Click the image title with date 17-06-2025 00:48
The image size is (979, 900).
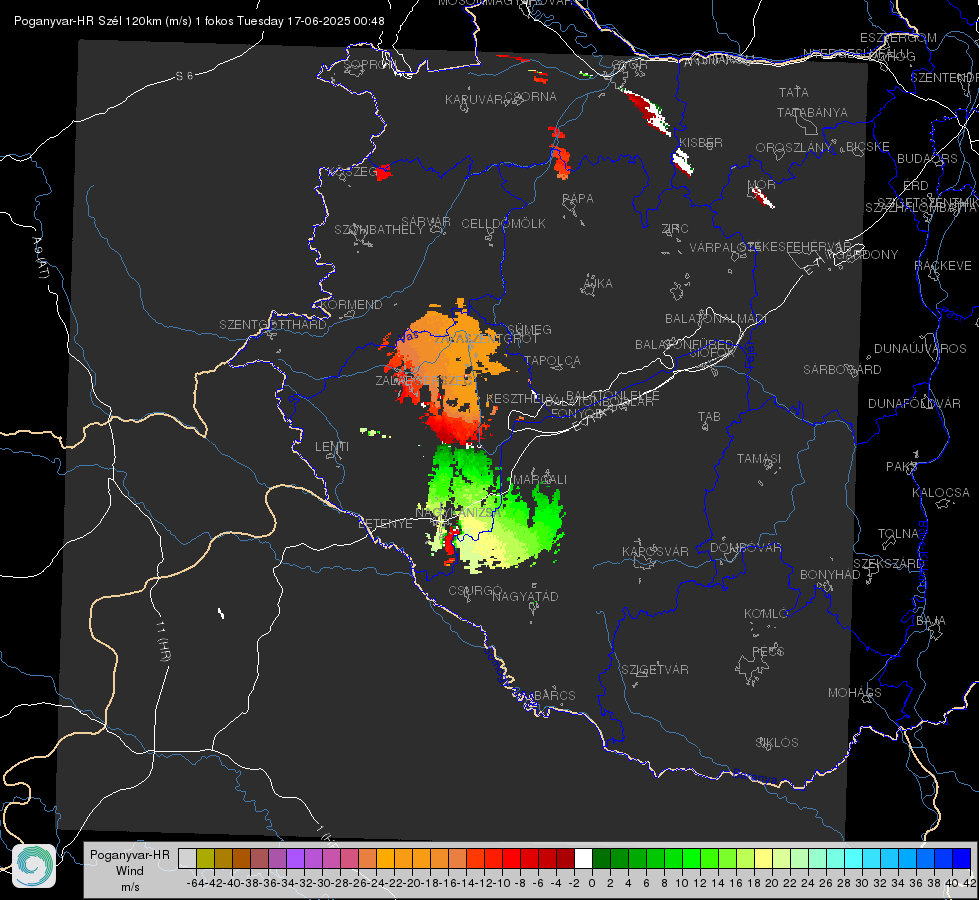(199, 21)
